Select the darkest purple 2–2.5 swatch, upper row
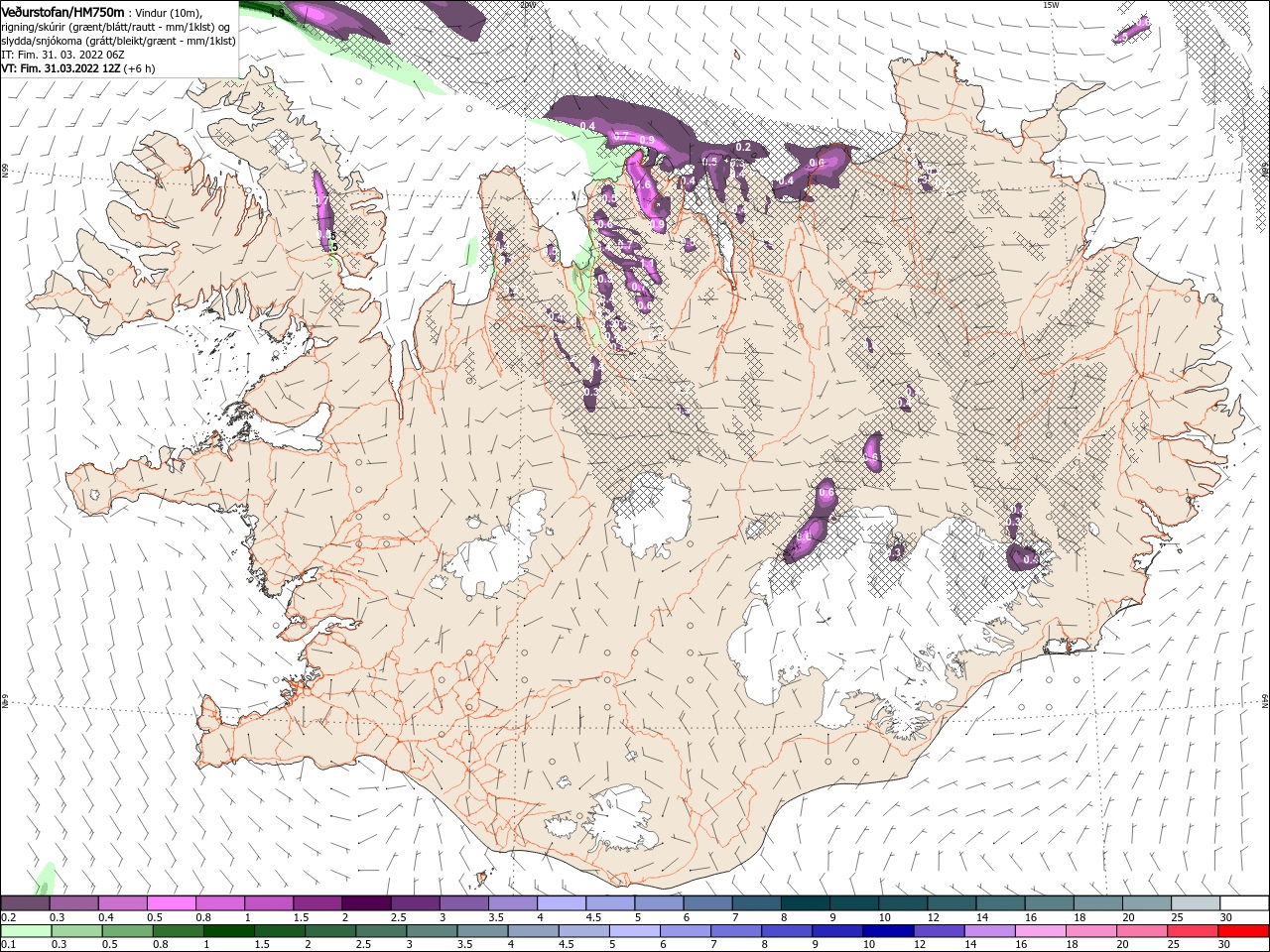Viewport: 1270px width, 952px height. (x=366, y=902)
